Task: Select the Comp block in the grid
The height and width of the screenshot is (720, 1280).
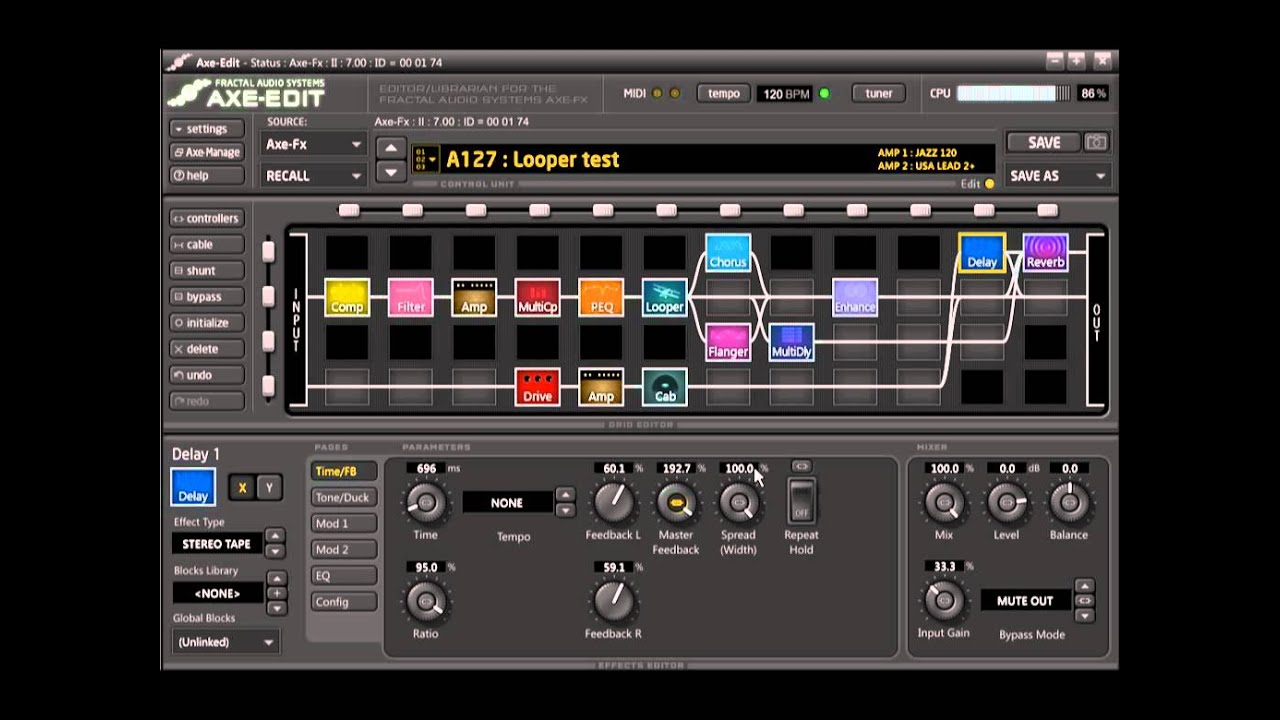Action: [347, 297]
